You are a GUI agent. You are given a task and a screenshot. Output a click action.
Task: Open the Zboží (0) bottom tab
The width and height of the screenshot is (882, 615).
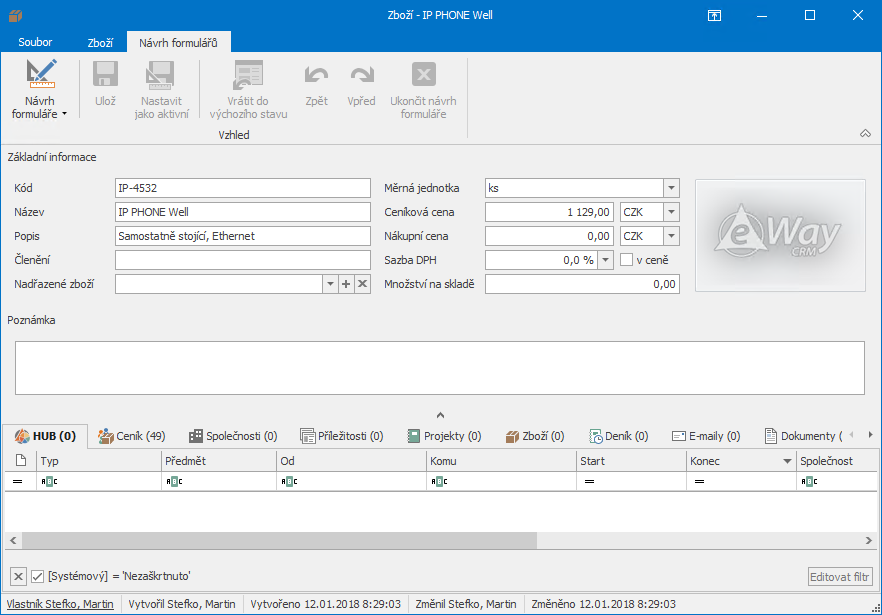coord(535,436)
